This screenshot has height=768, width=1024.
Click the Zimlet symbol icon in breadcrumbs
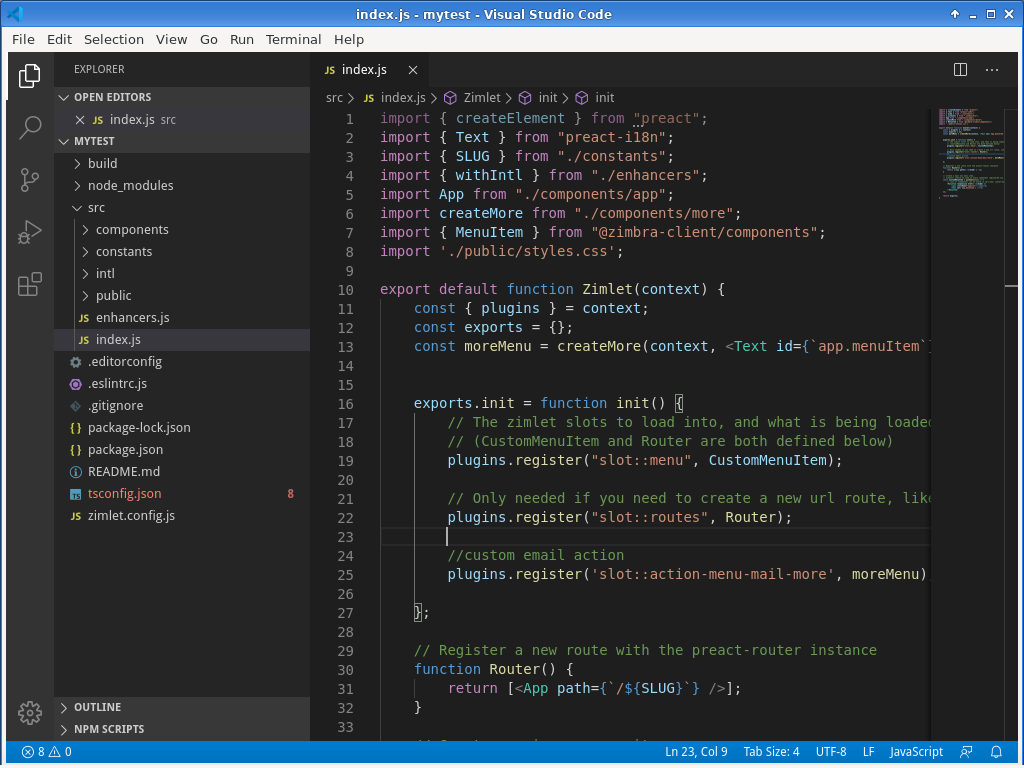[450, 98]
